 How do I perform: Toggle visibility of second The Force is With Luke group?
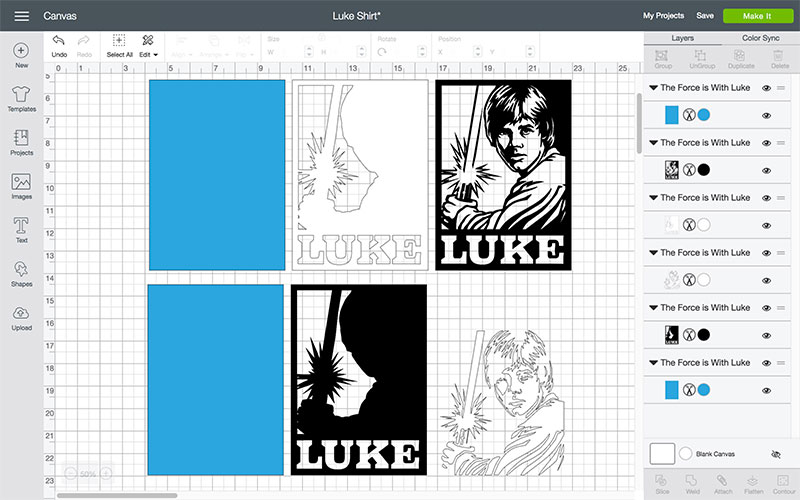(x=766, y=143)
